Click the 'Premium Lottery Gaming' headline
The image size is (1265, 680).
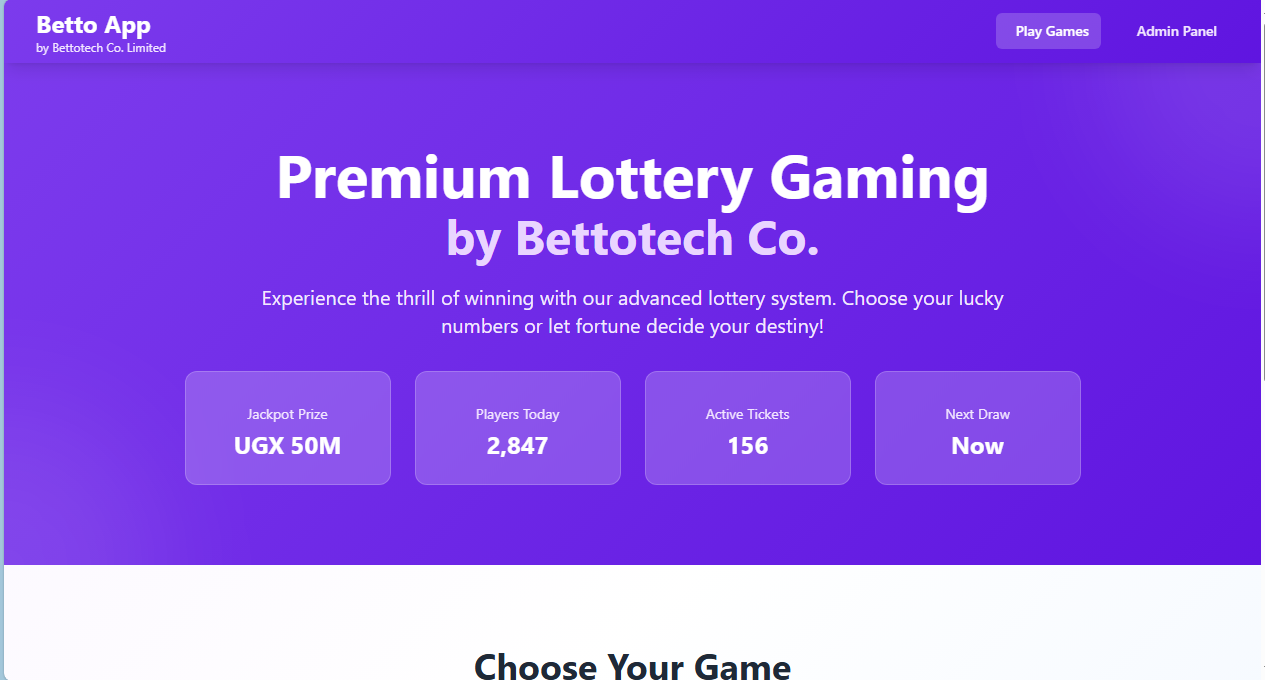point(632,178)
